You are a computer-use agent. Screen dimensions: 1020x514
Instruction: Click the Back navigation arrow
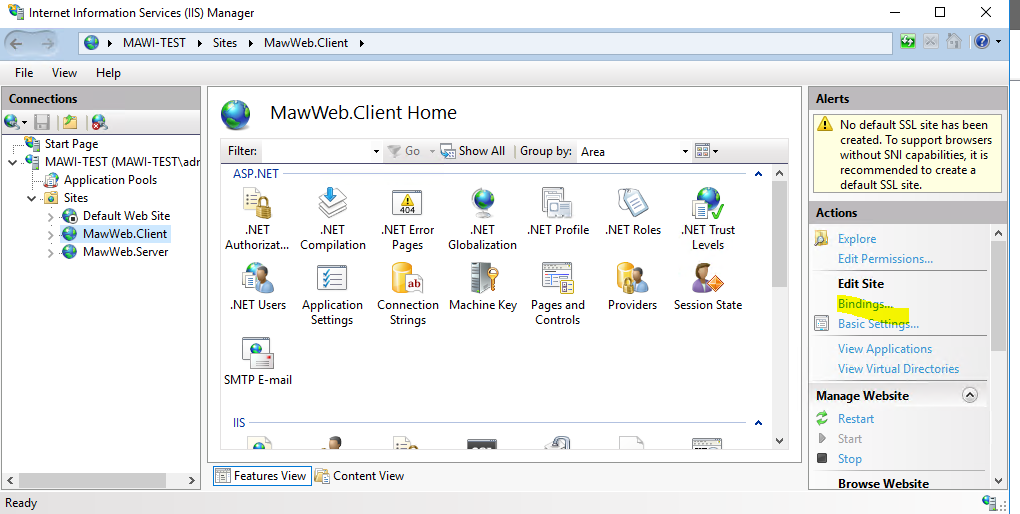click(16, 43)
